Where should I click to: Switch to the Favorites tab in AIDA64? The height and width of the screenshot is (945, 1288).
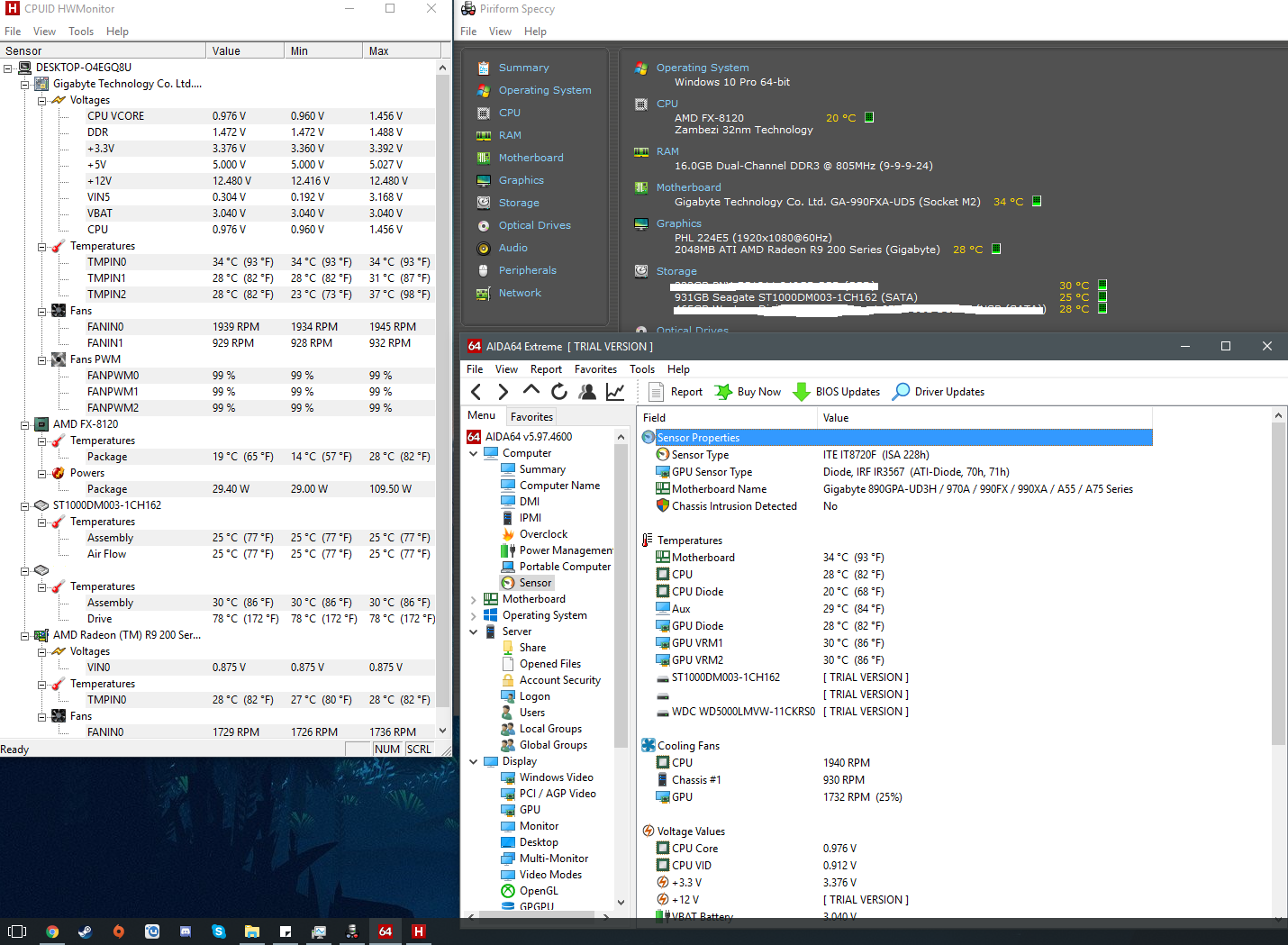click(x=531, y=416)
